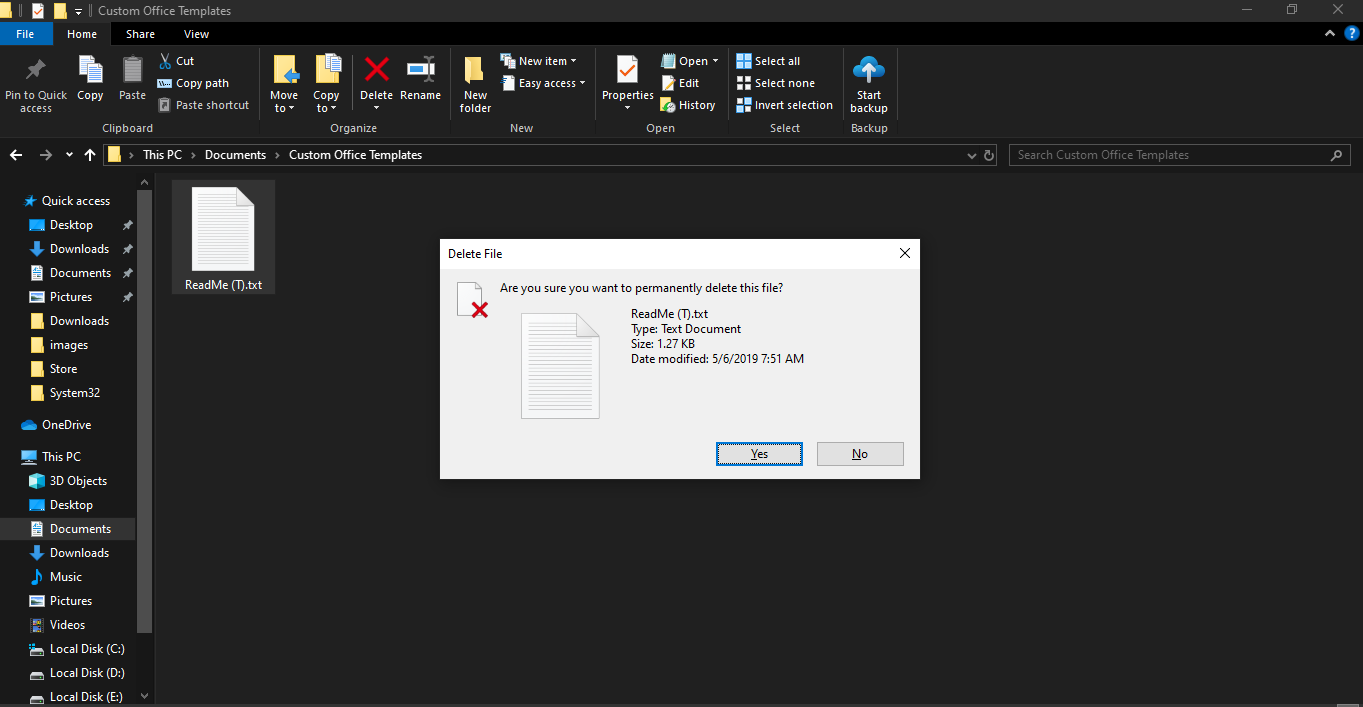Select OneDrive in navigation pane
The image size is (1363, 707).
[x=66, y=425]
